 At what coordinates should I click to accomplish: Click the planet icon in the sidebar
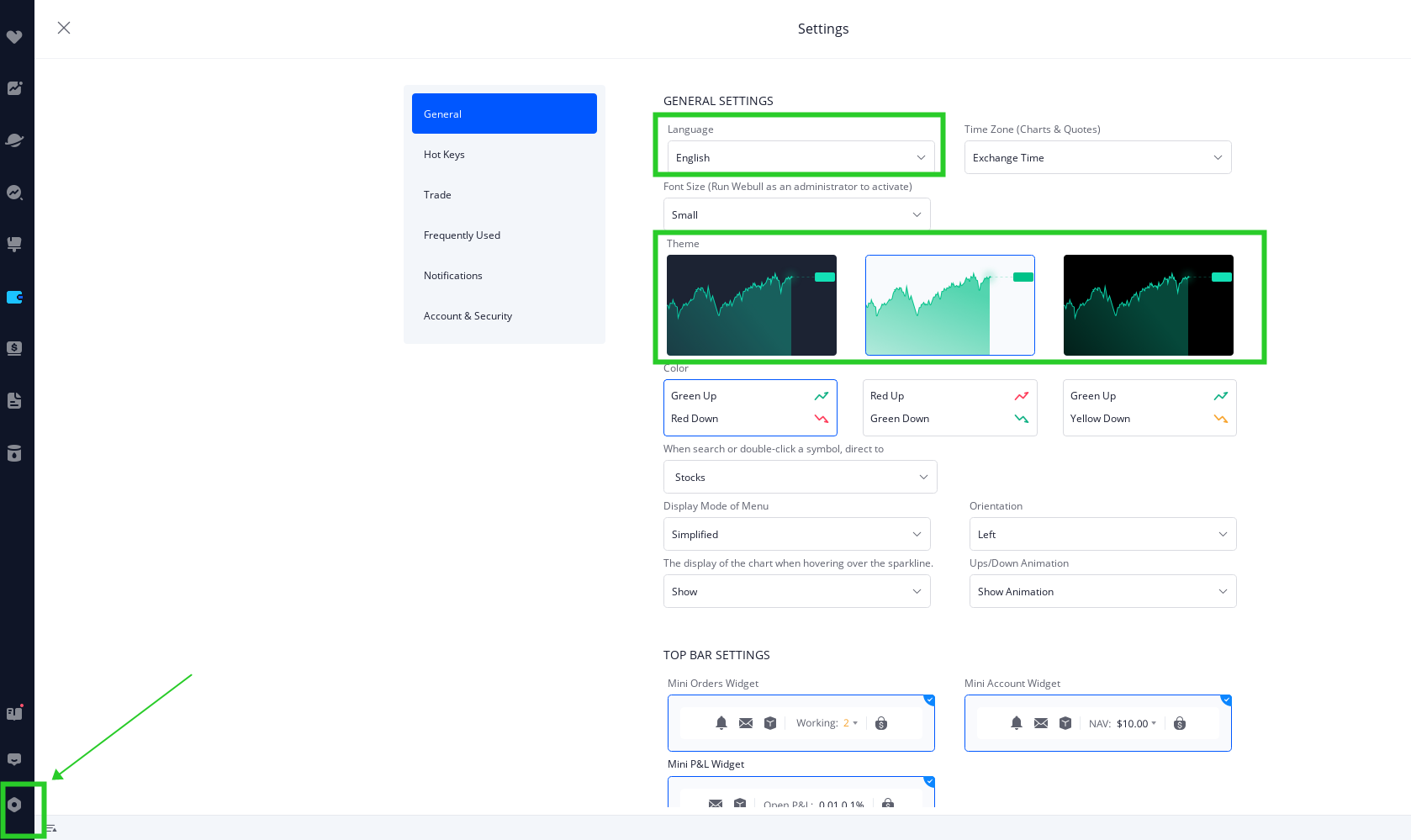(14, 140)
